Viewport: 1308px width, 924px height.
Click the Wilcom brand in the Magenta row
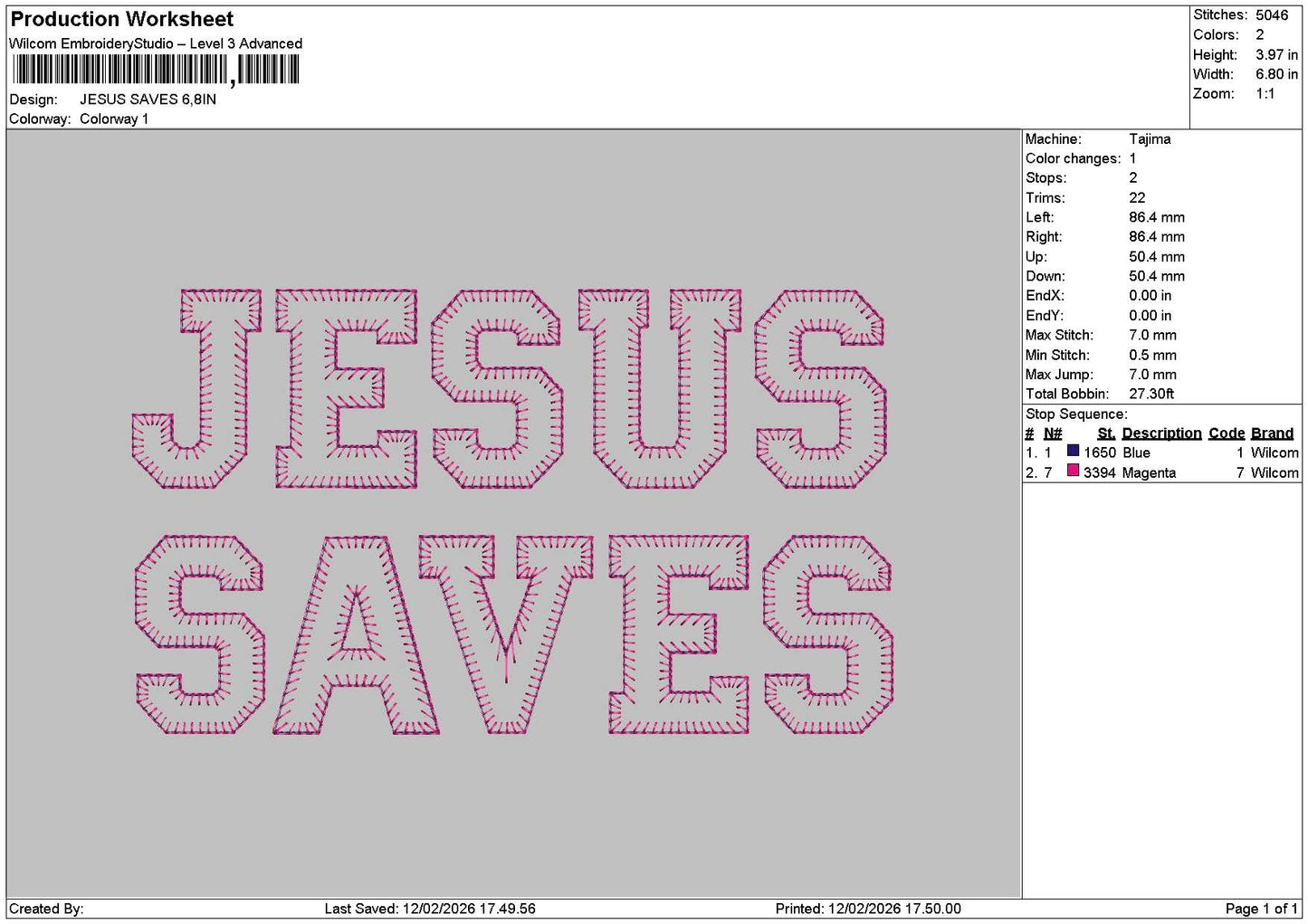(1275, 473)
